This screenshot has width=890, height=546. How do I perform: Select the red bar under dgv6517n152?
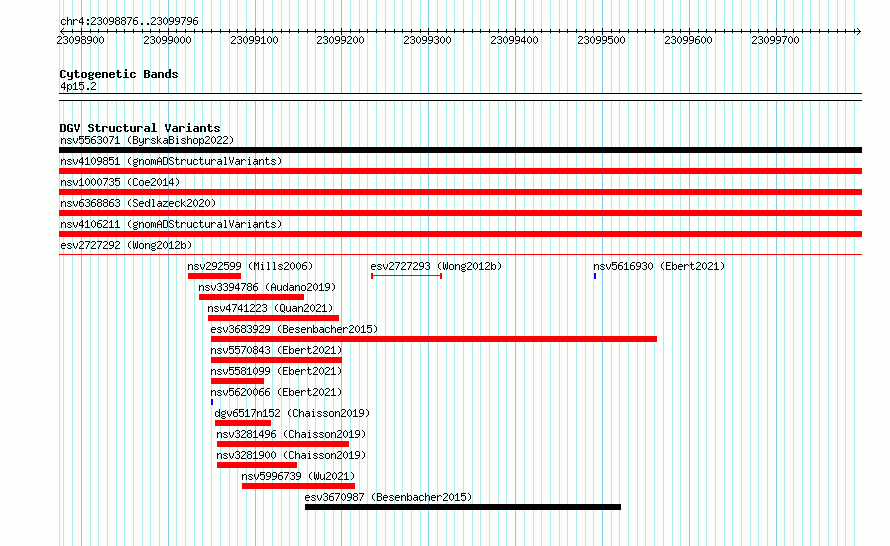pos(243,423)
